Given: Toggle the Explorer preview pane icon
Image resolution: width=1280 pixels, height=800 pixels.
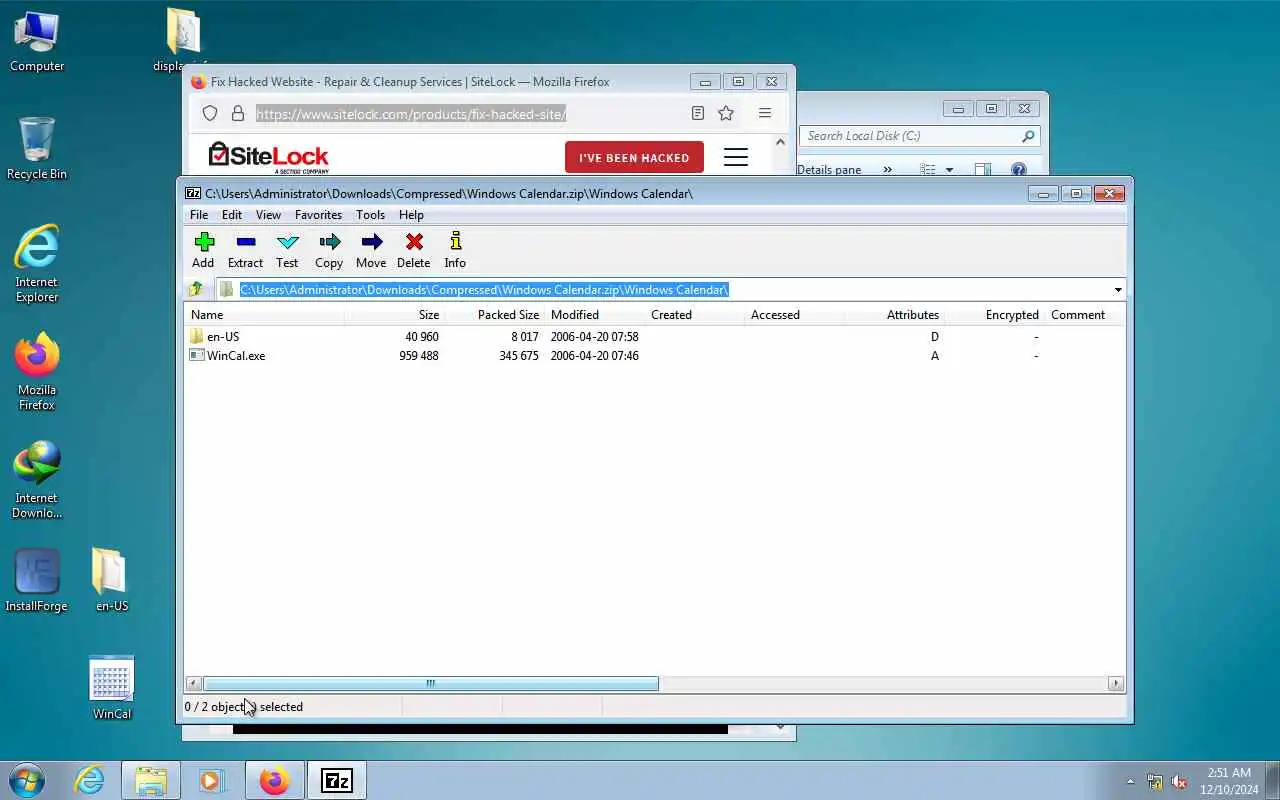Looking at the screenshot, I should (x=983, y=170).
